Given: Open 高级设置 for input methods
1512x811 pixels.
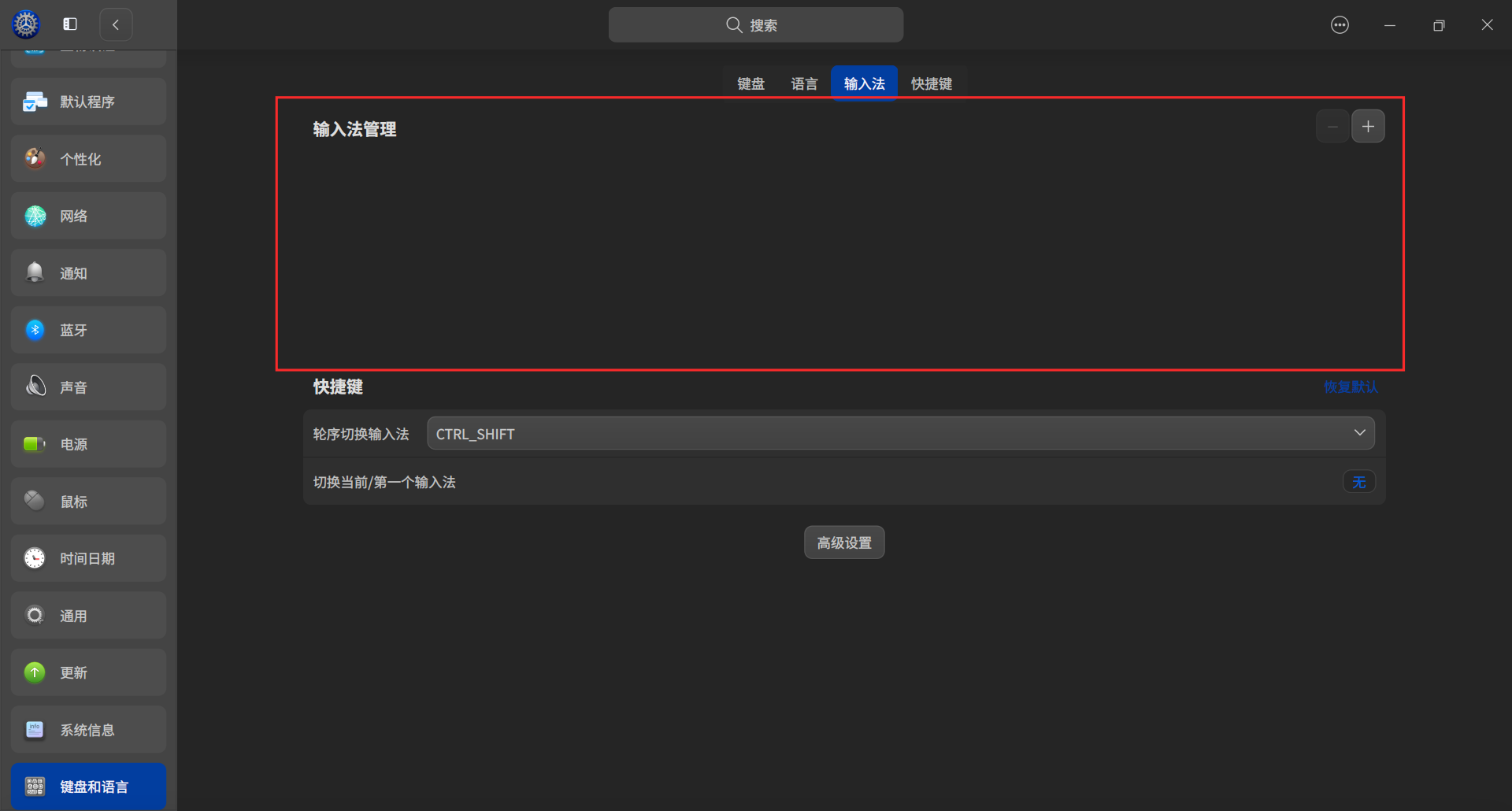Looking at the screenshot, I should (x=843, y=542).
